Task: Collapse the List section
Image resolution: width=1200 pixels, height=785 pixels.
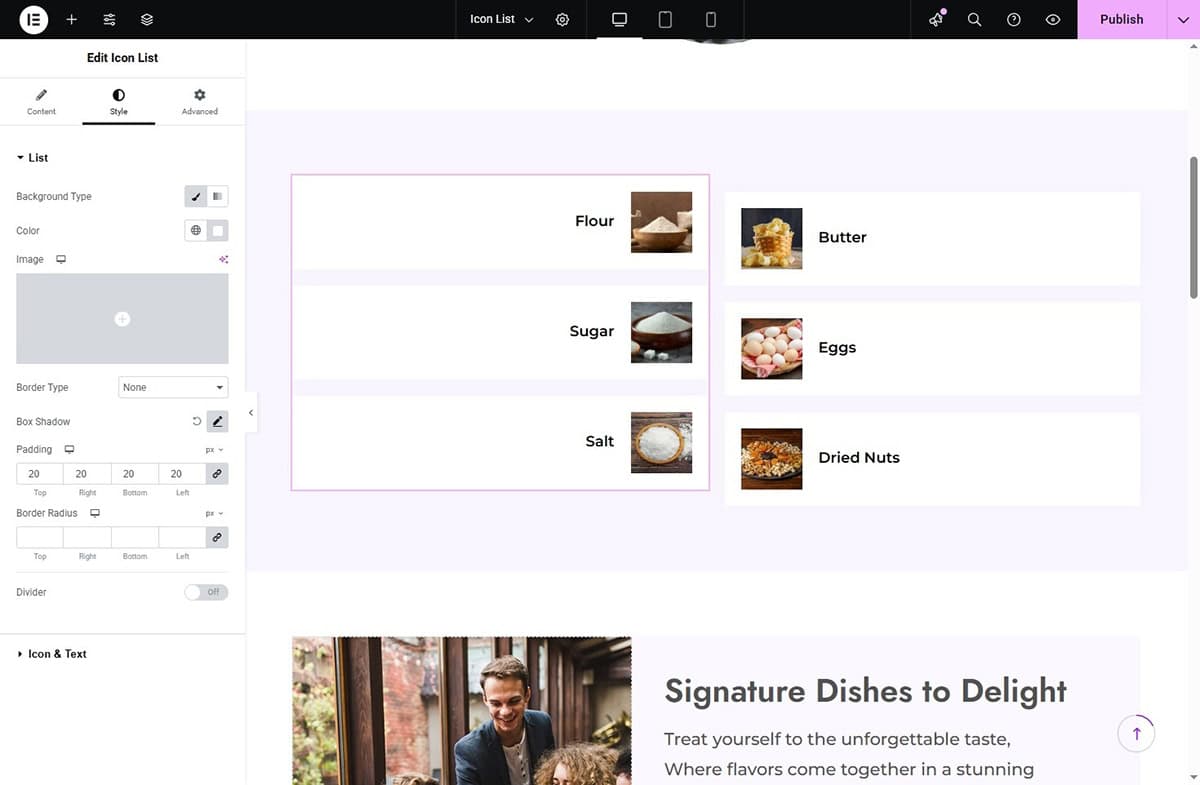Action: coord(33,158)
